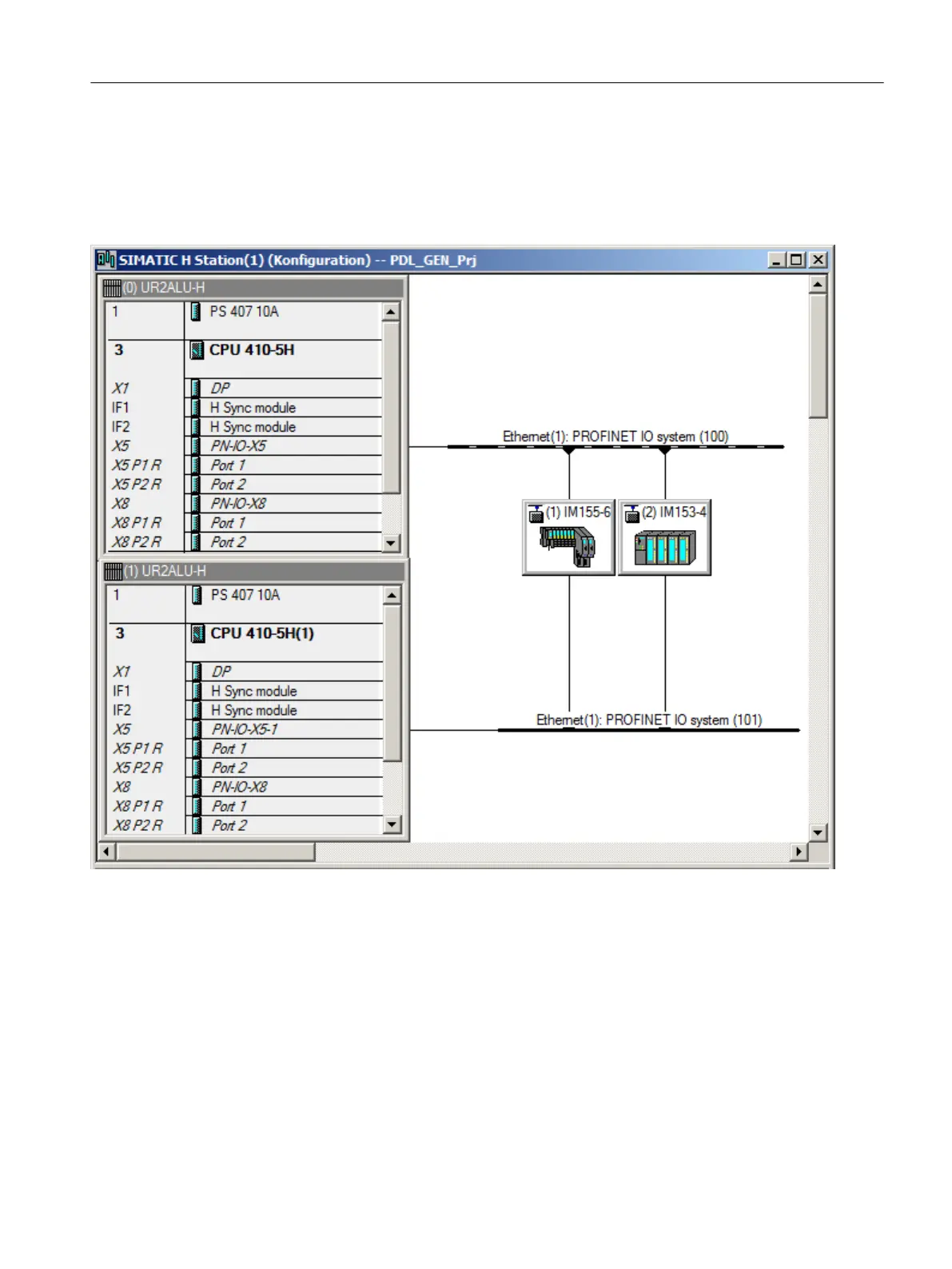The image size is (952, 1269).
Task: Click IF2 H Sync module icon in rack (0)
Action: click(196, 427)
